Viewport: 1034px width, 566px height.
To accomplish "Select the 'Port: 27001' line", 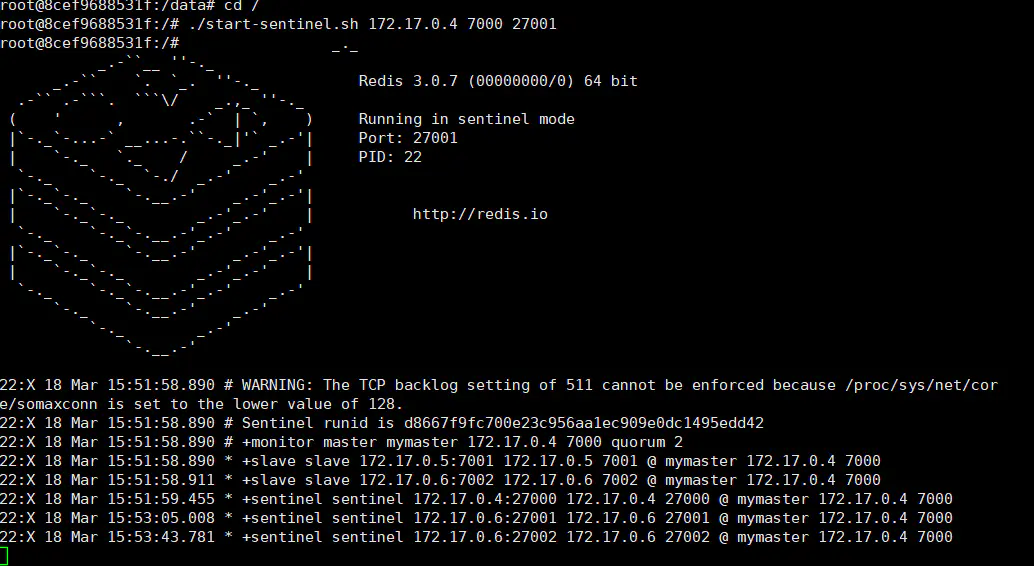I will (408, 139).
